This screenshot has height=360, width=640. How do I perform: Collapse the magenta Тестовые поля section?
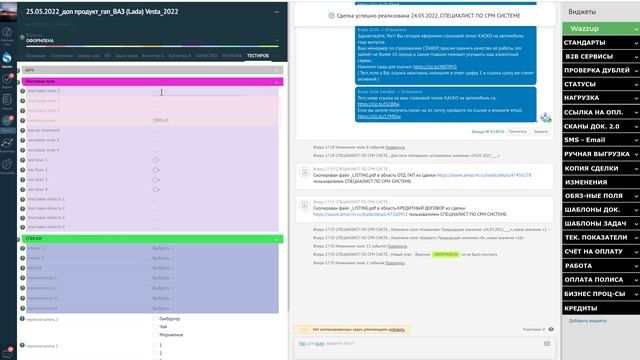pos(277,82)
